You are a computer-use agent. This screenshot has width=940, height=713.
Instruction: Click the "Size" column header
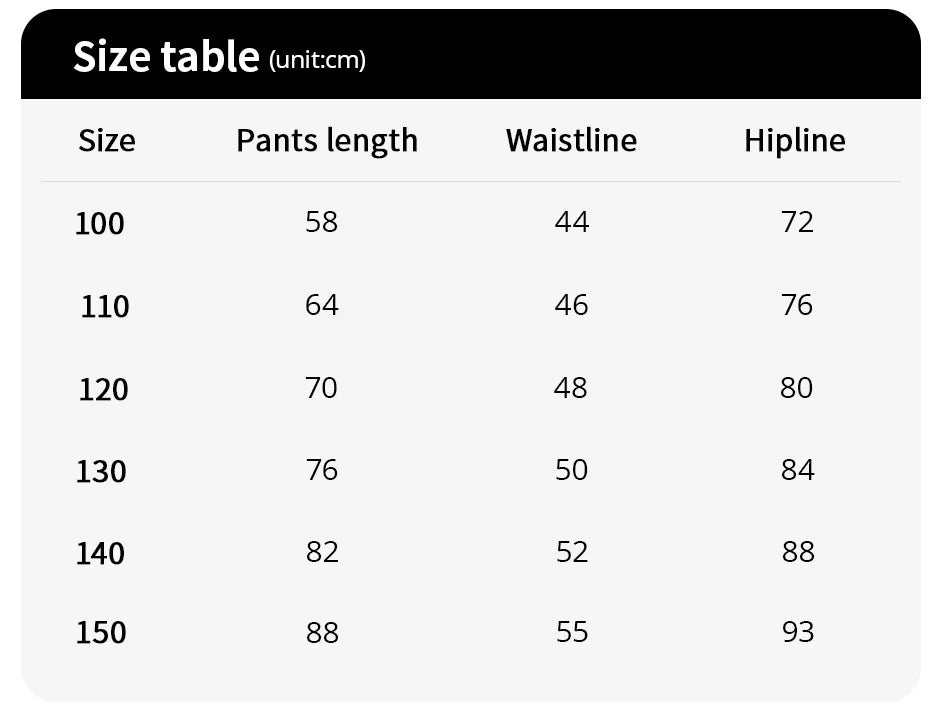106,140
